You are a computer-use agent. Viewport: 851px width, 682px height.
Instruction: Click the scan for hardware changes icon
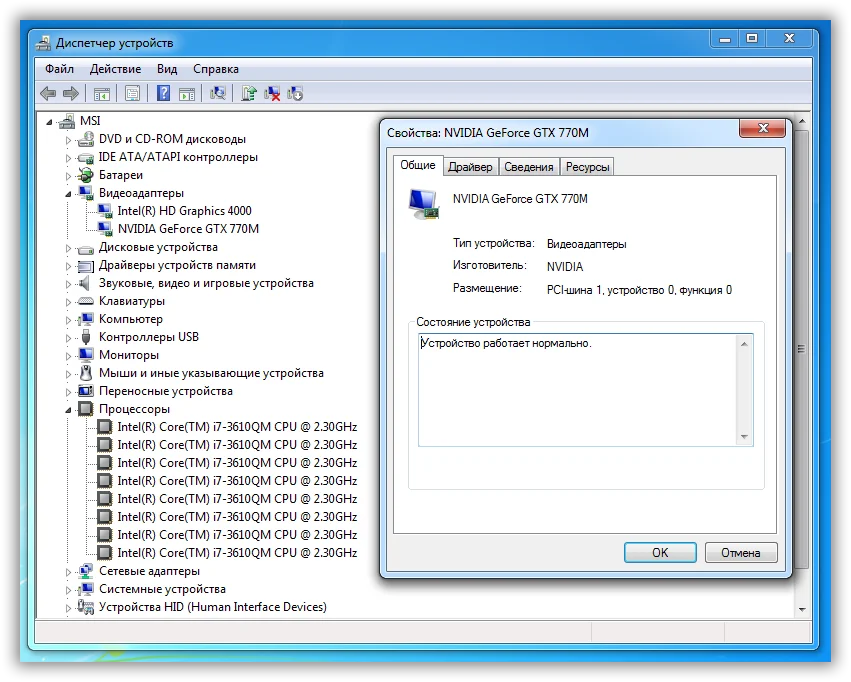218,93
